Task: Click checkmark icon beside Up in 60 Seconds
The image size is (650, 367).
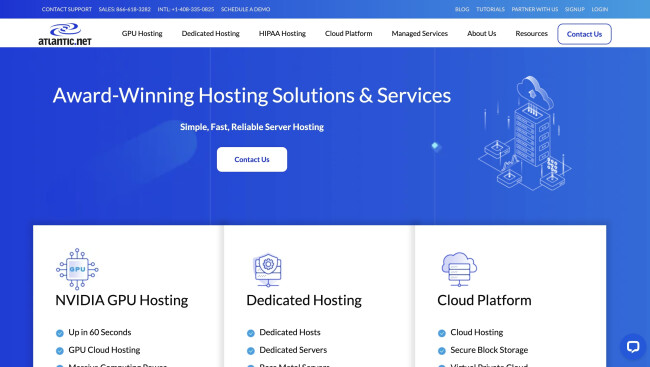Action: (60, 333)
